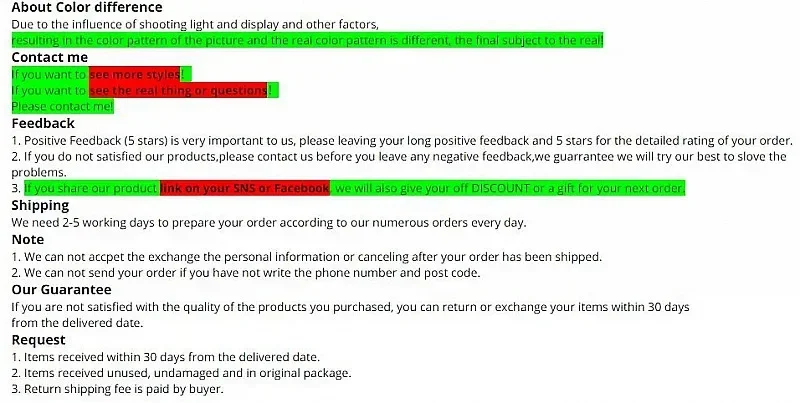Click 'Items received unused, undamaged' line

[x=181, y=373]
